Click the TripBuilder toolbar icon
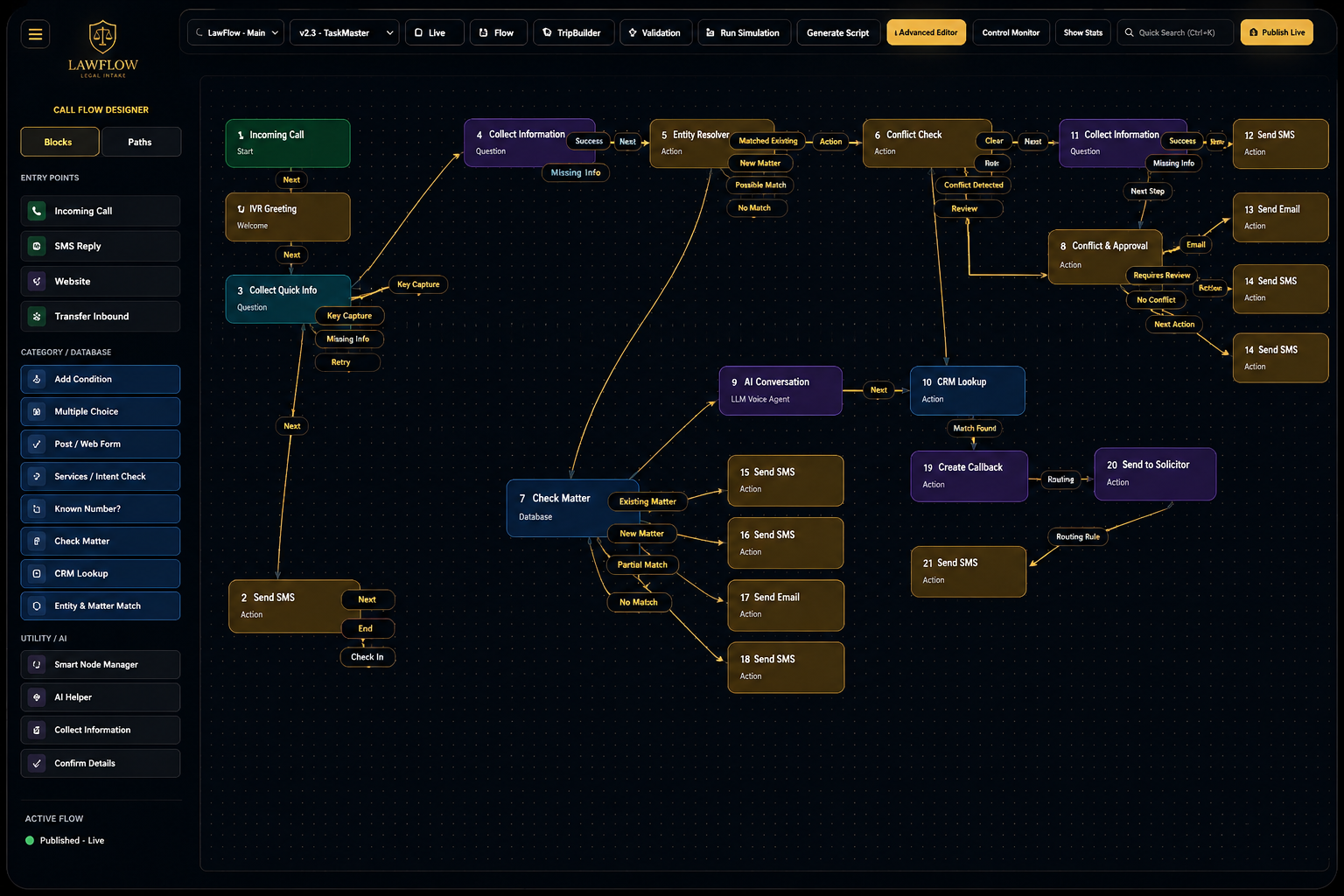 tap(547, 32)
